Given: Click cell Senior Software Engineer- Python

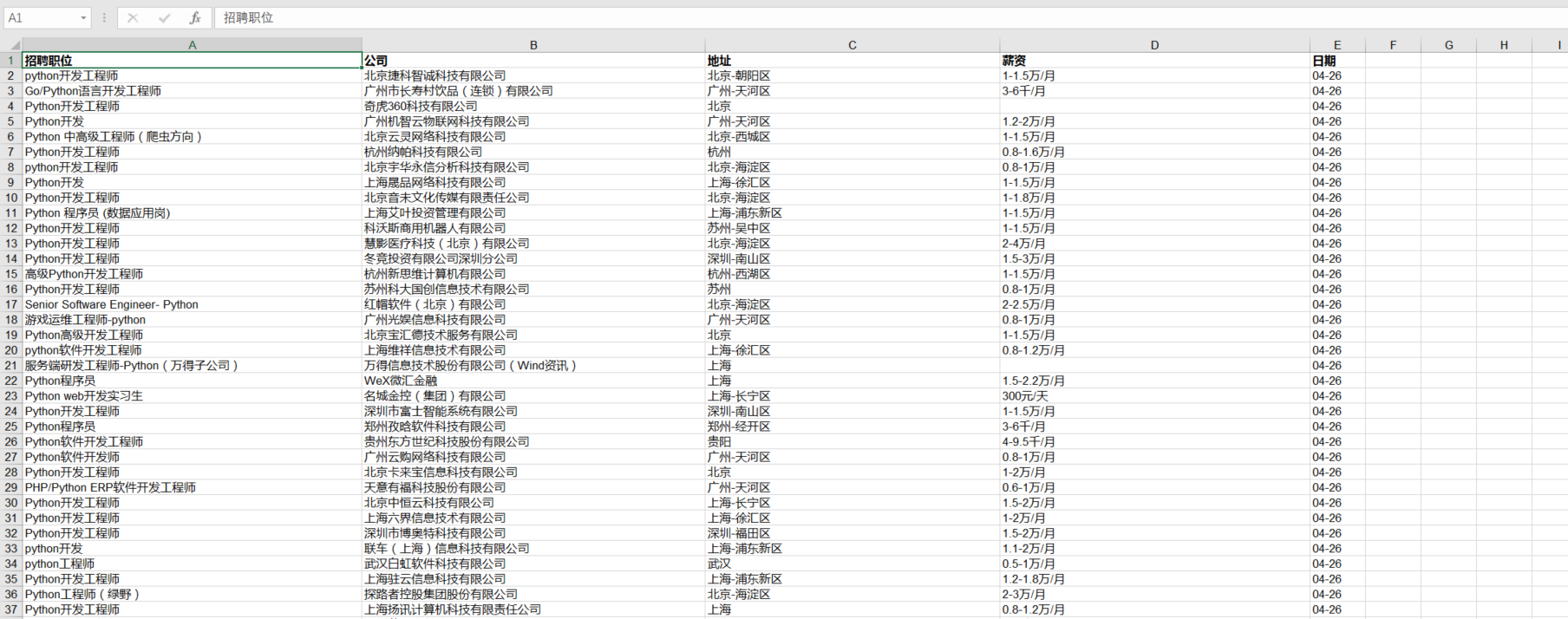Looking at the screenshot, I should click(192, 304).
